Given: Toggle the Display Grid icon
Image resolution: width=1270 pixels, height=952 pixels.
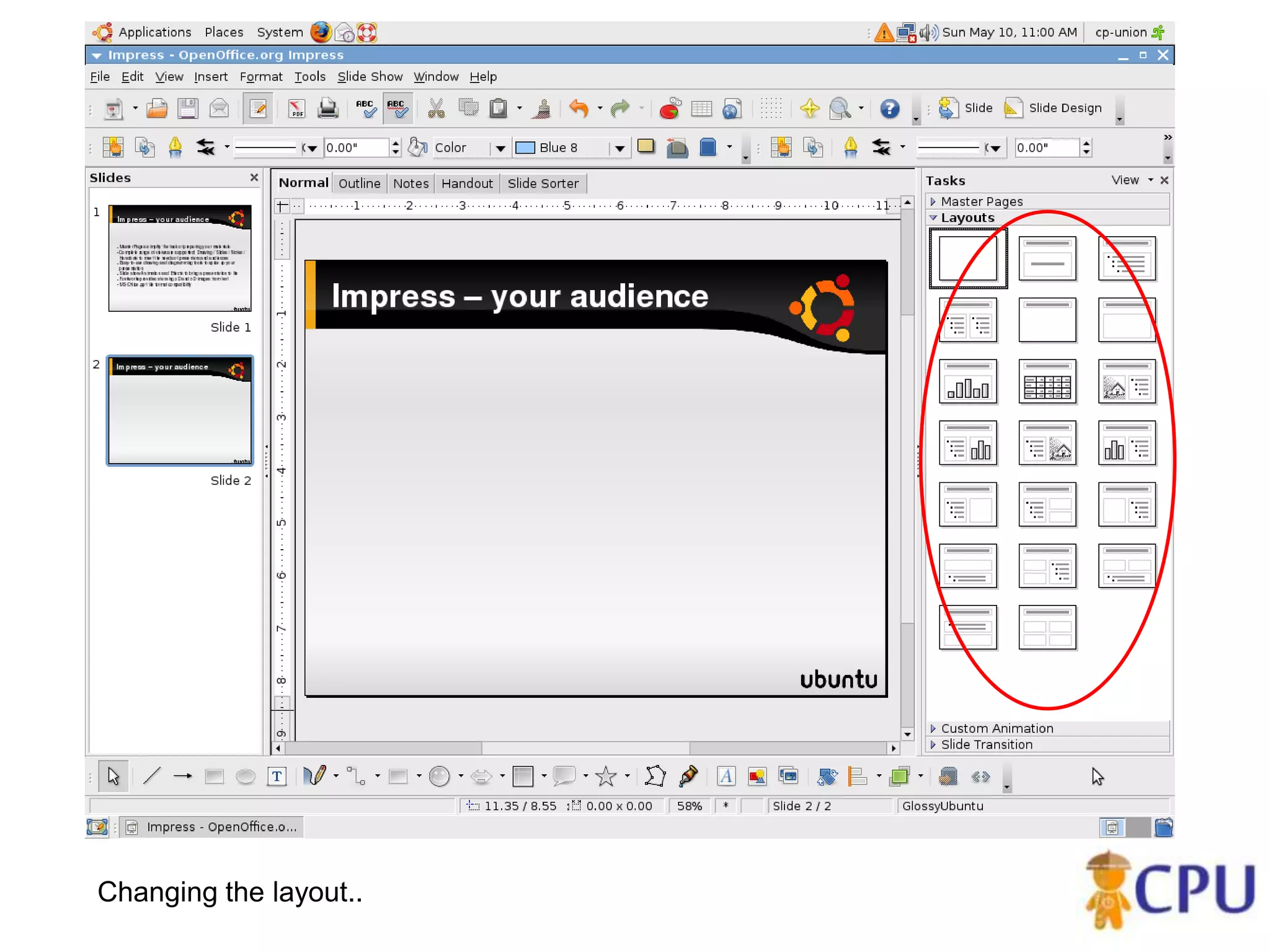Looking at the screenshot, I should (771, 108).
